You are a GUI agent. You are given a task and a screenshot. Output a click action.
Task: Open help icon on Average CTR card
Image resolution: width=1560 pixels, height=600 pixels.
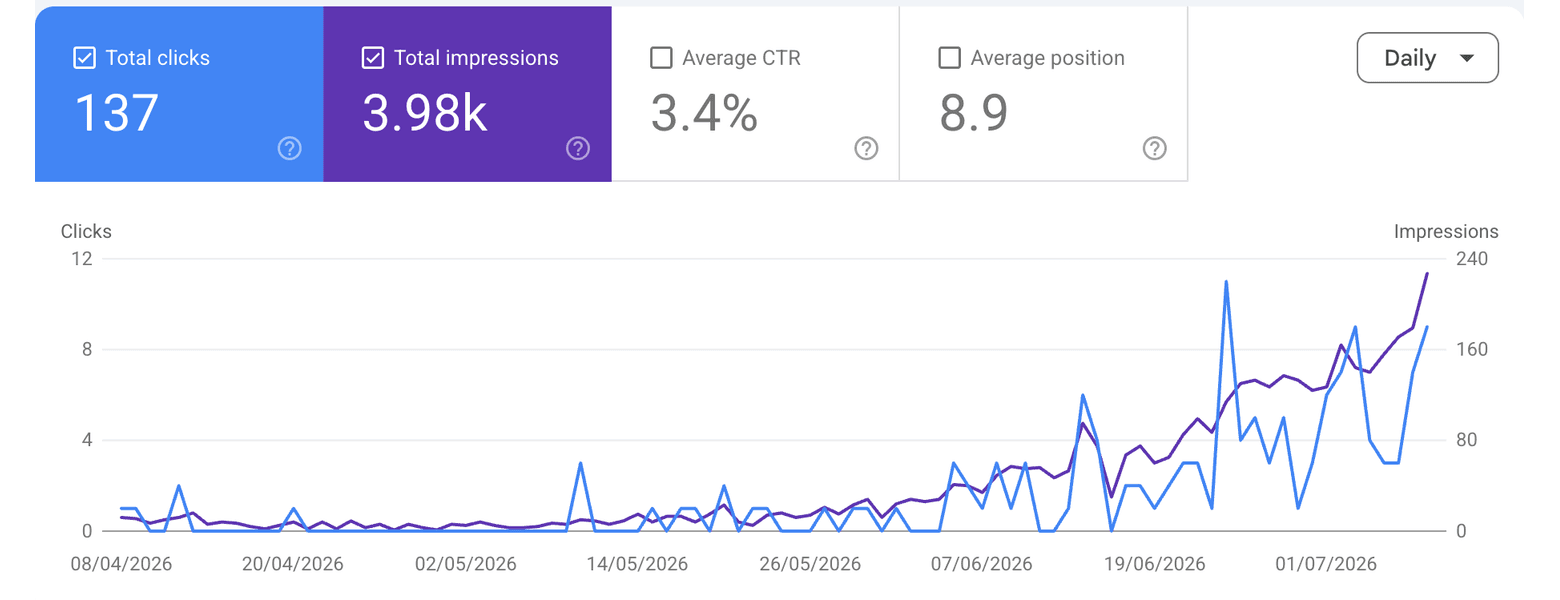pyautogui.click(x=866, y=149)
